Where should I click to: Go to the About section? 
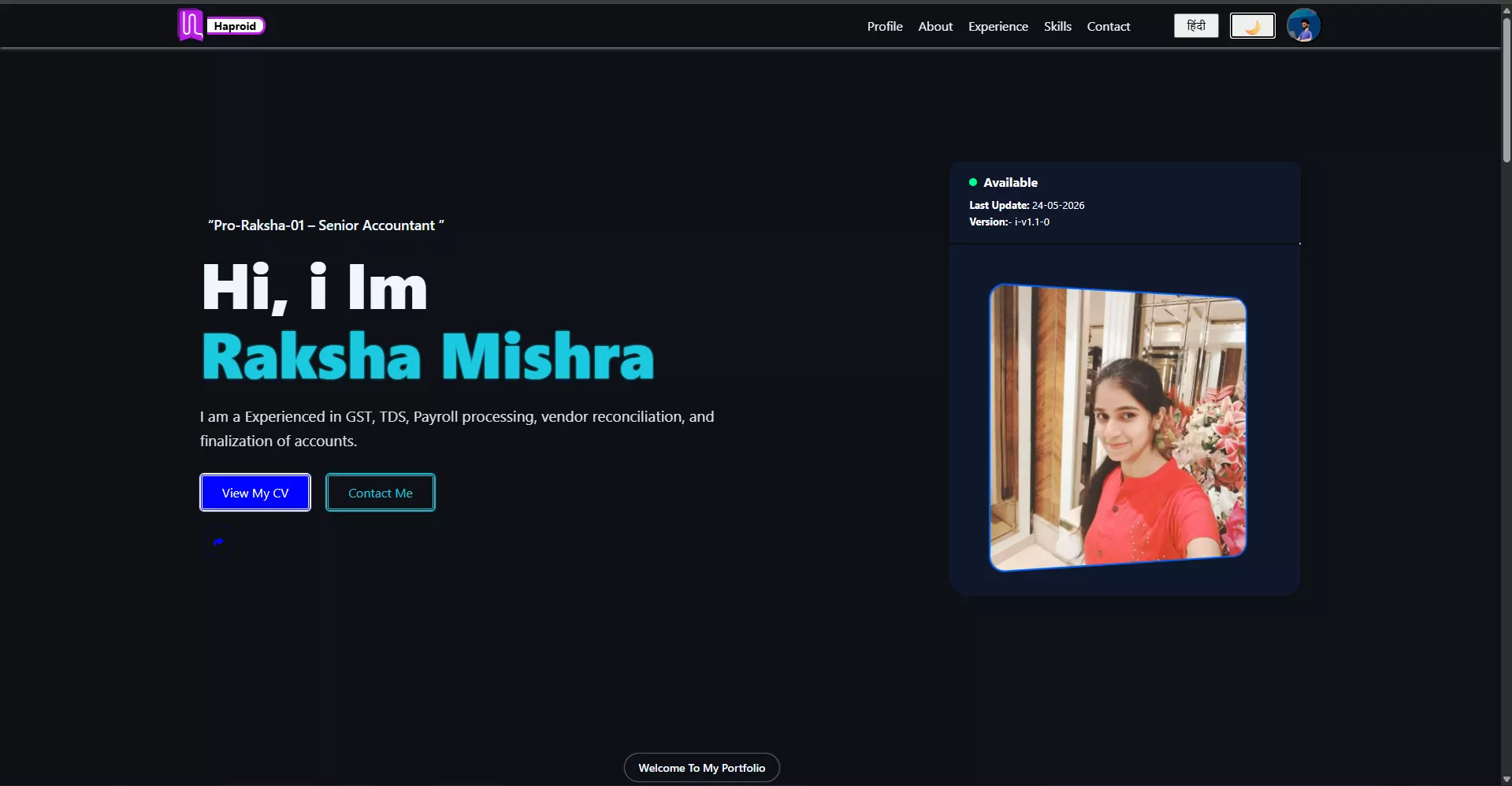(935, 26)
